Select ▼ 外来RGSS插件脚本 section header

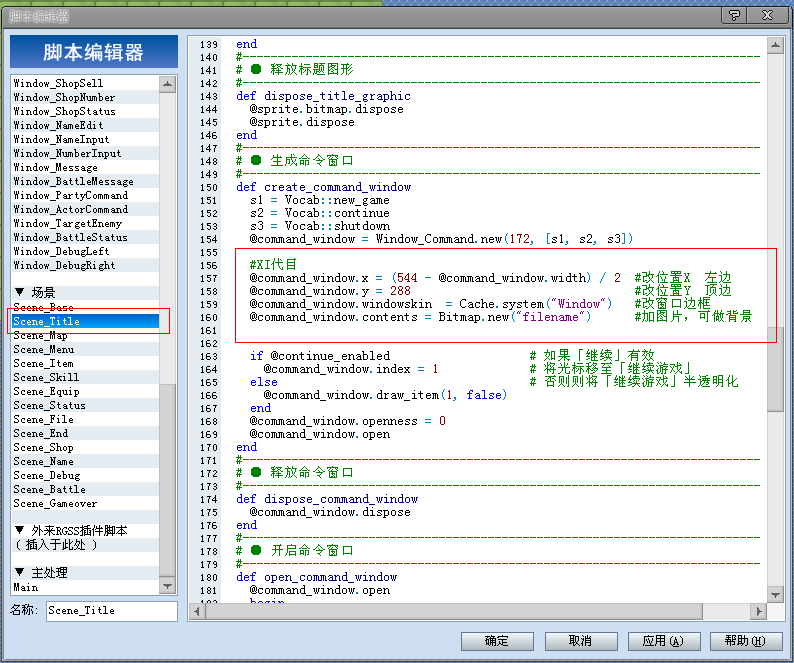[85, 531]
